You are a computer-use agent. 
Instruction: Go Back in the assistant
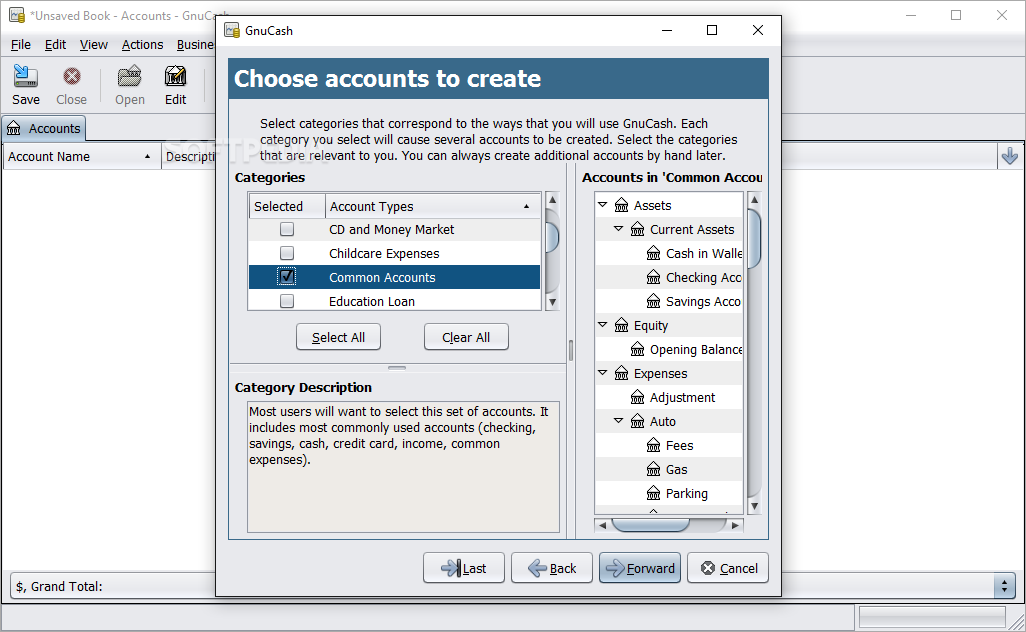pos(552,569)
